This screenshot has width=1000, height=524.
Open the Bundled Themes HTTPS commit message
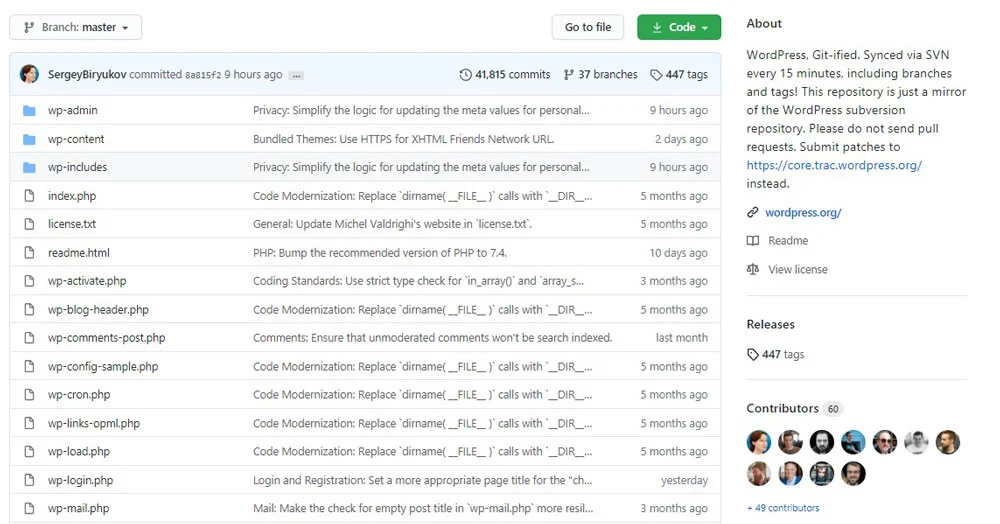(x=403, y=139)
